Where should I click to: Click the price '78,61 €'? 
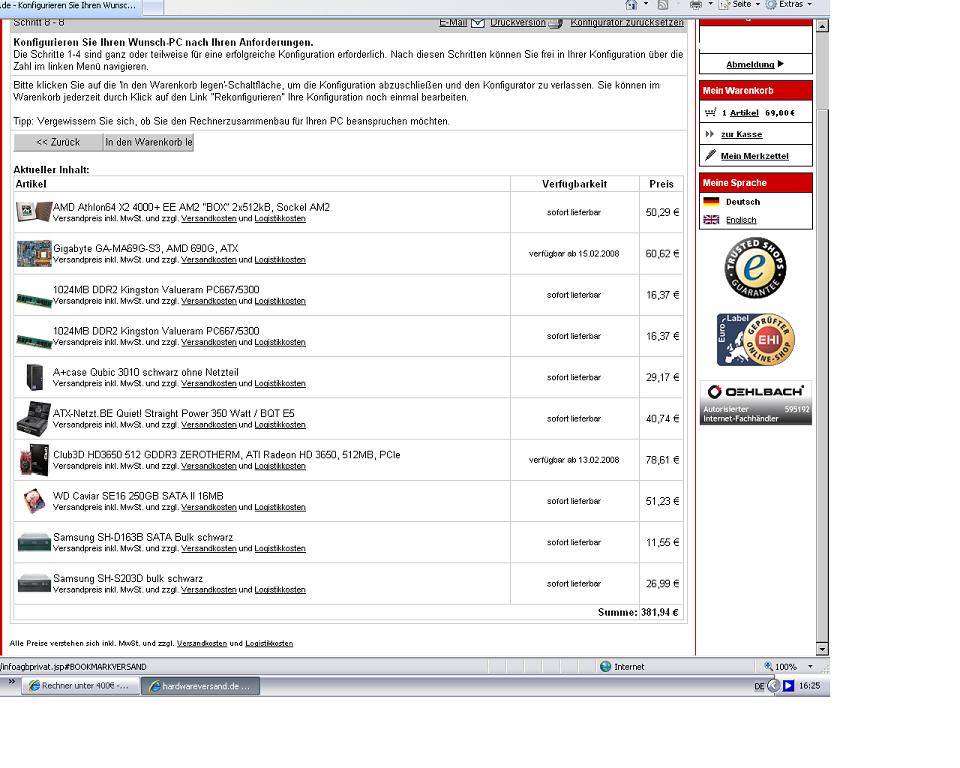[x=662, y=460]
